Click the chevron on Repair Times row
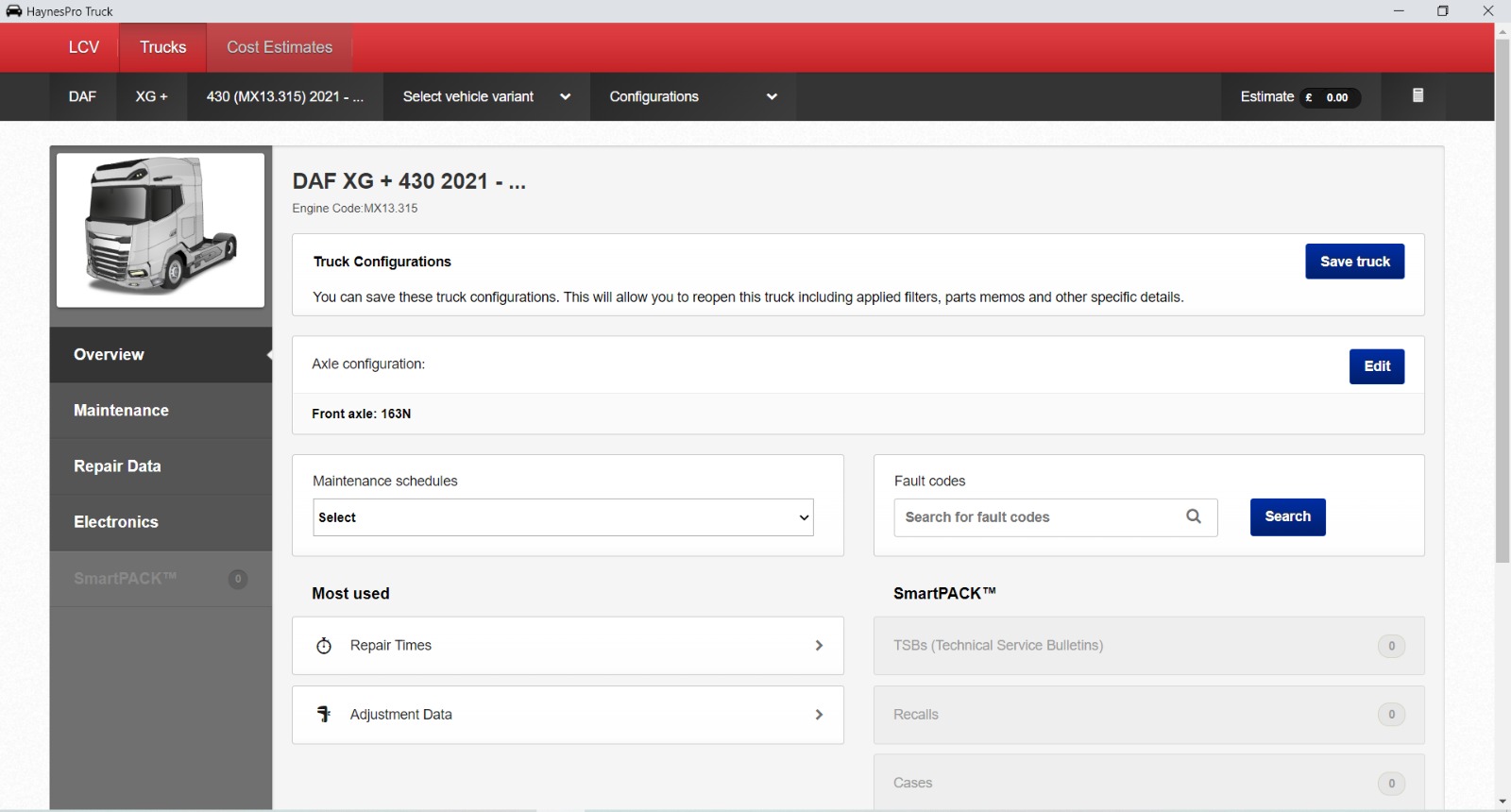Viewport: 1511px width, 812px height. tap(819, 646)
